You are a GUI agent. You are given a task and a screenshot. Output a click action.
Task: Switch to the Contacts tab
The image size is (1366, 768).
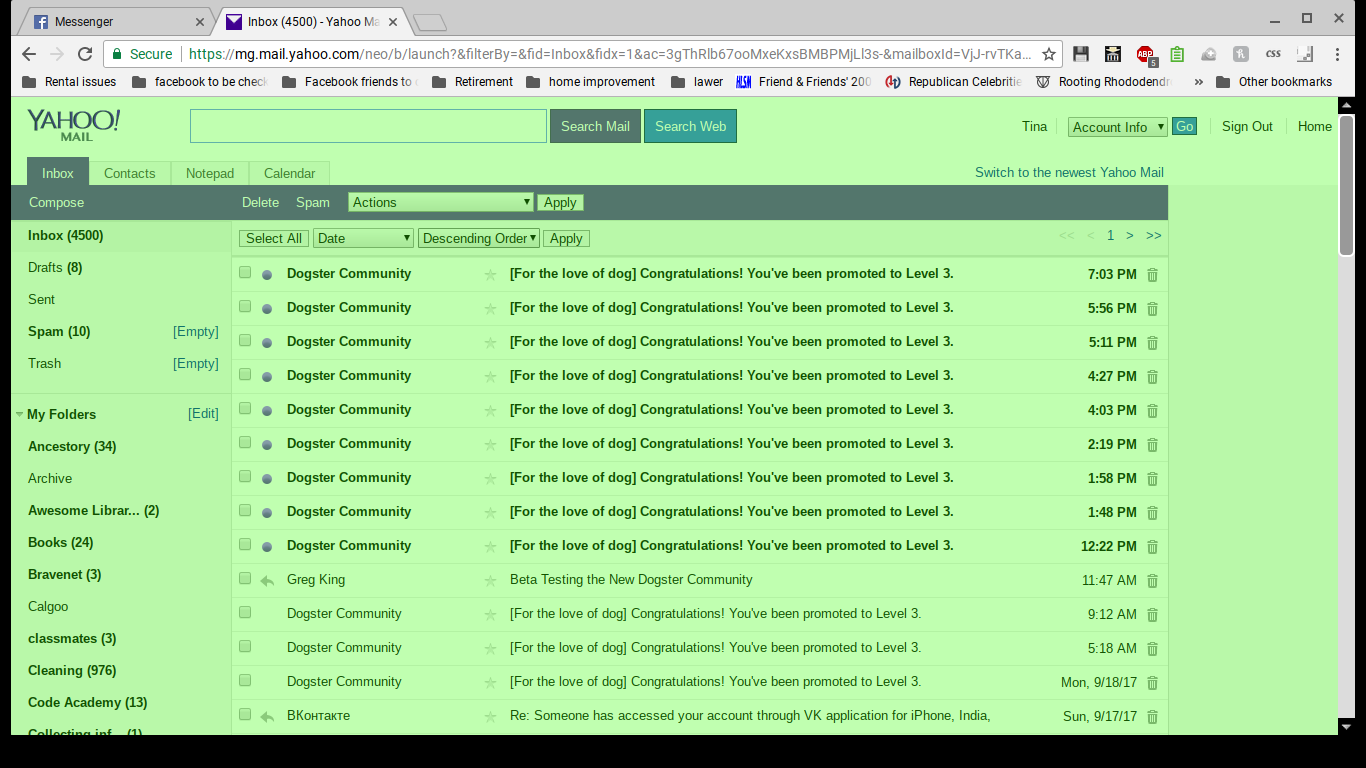tap(130, 173)
